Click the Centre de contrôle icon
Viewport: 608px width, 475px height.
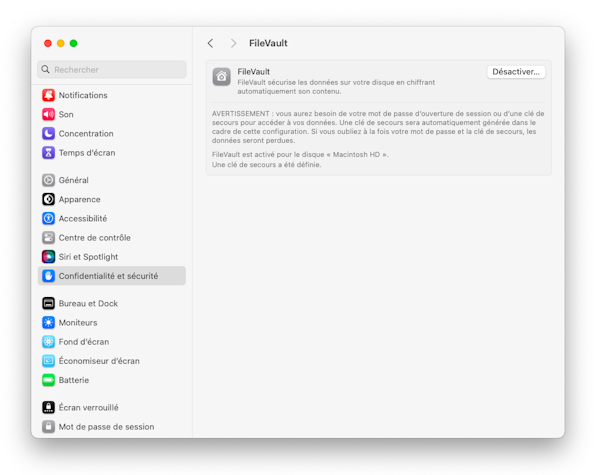(48, 238)
